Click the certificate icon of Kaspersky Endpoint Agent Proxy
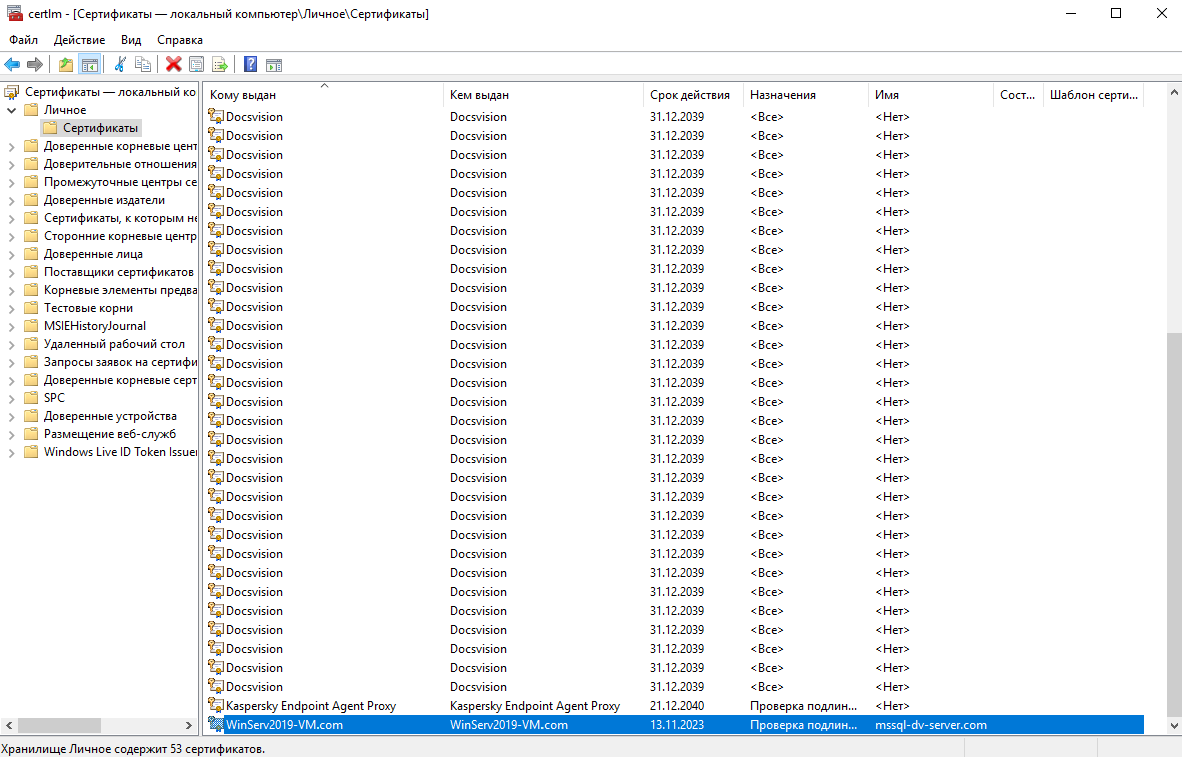 click(x=216, y=706)
